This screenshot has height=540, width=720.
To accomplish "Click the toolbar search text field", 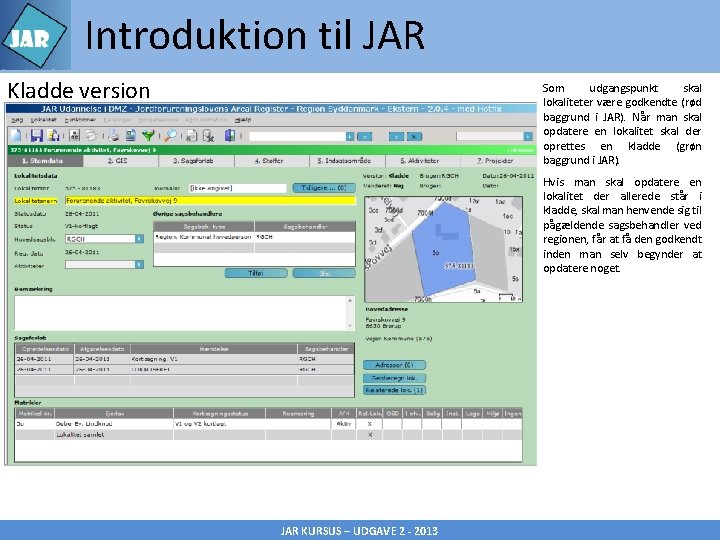I will [x=297, y=136].
